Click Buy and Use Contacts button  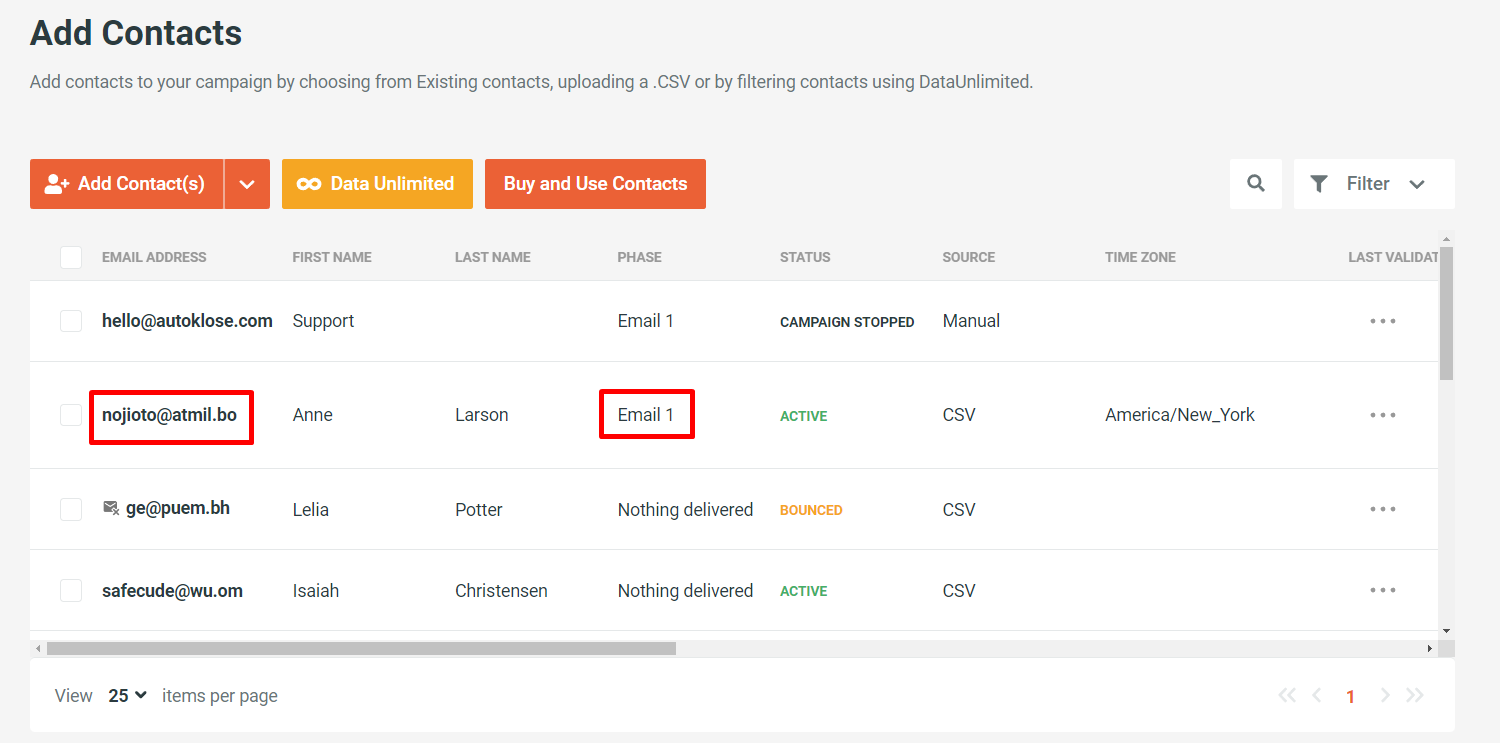(595, 184)
